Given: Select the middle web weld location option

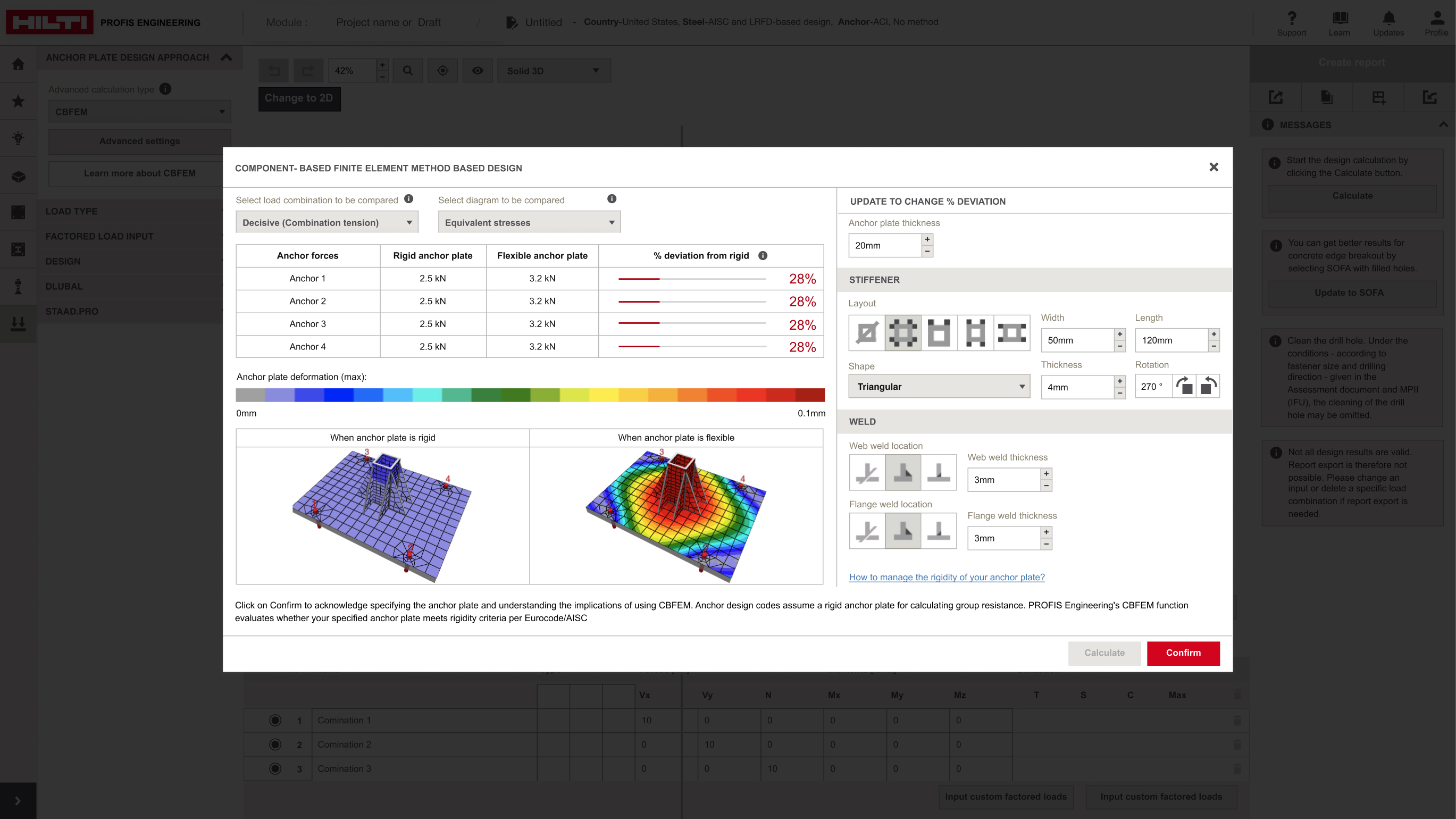Looking at the screenshot, I should pos(902,472).
